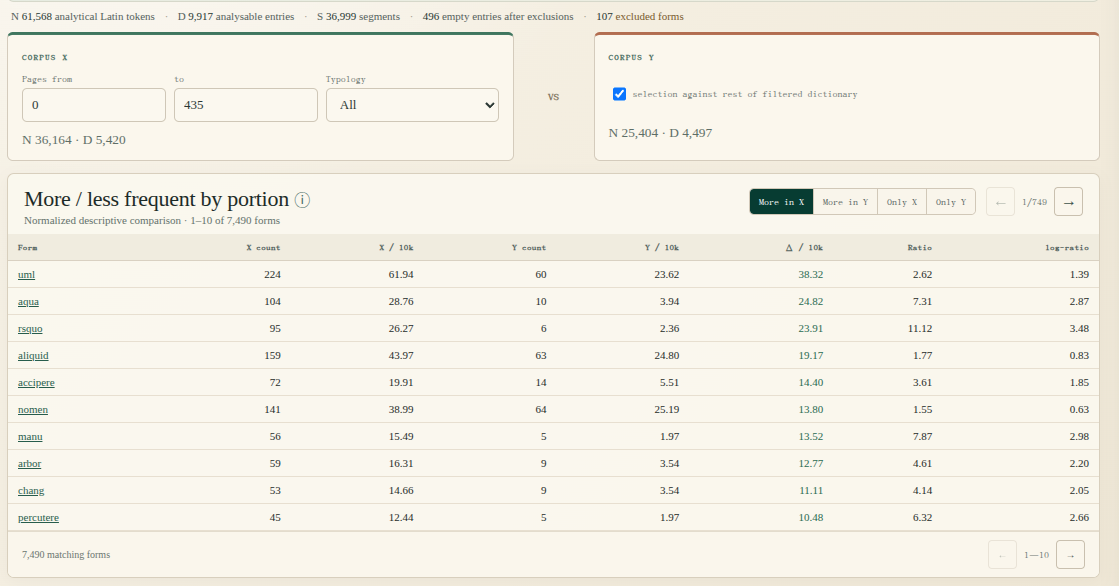
Task: Open the 'uml' form link
Action: [26, 275]
